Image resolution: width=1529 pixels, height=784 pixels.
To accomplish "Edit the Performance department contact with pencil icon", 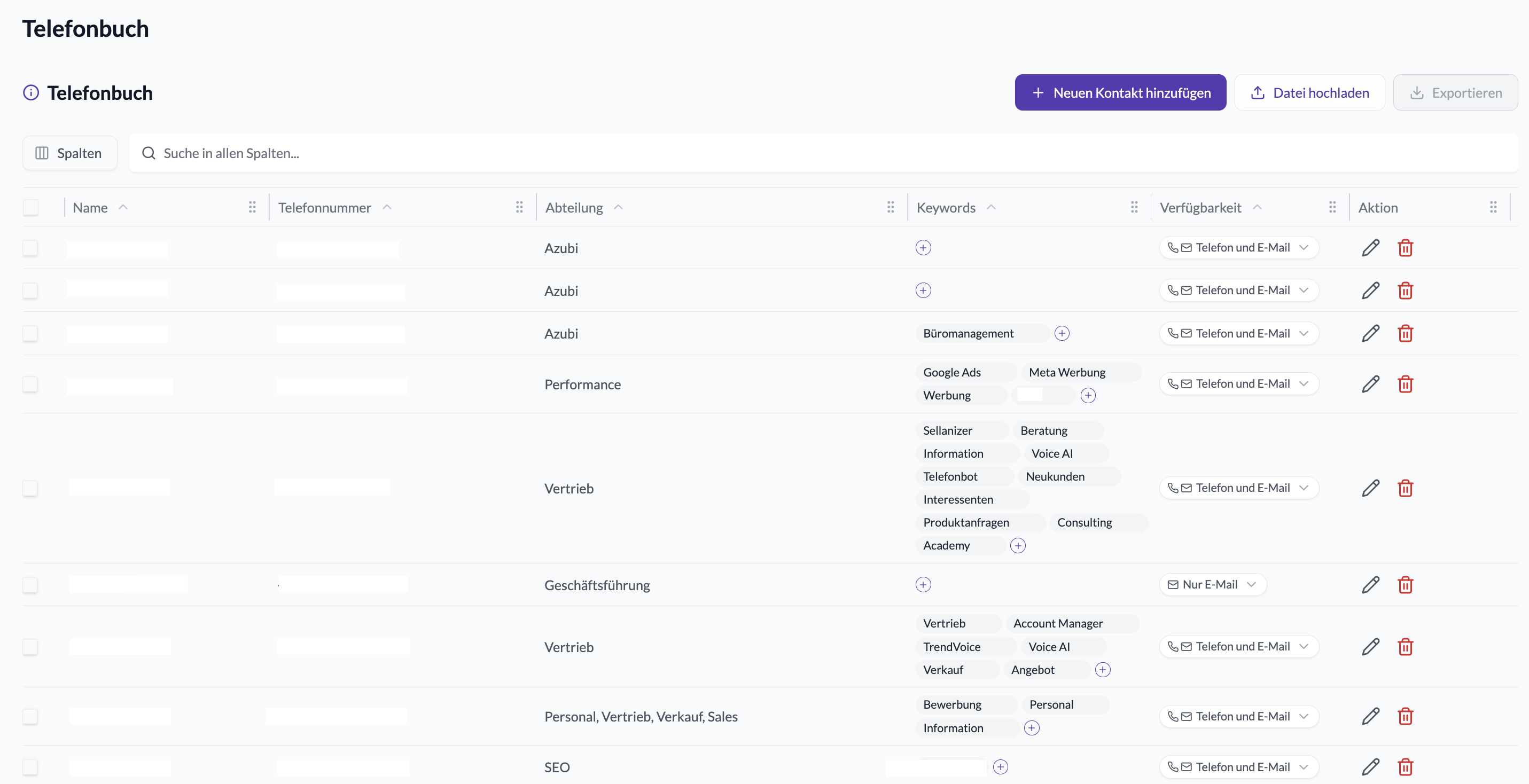I will [1370, 384].
